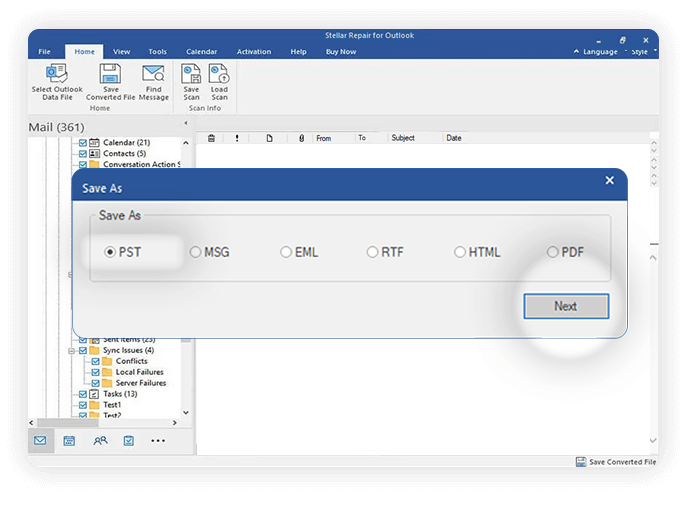Screen dimensions: 699x518
Task: Select the Conflicts folder
Action: coord(132,361)
